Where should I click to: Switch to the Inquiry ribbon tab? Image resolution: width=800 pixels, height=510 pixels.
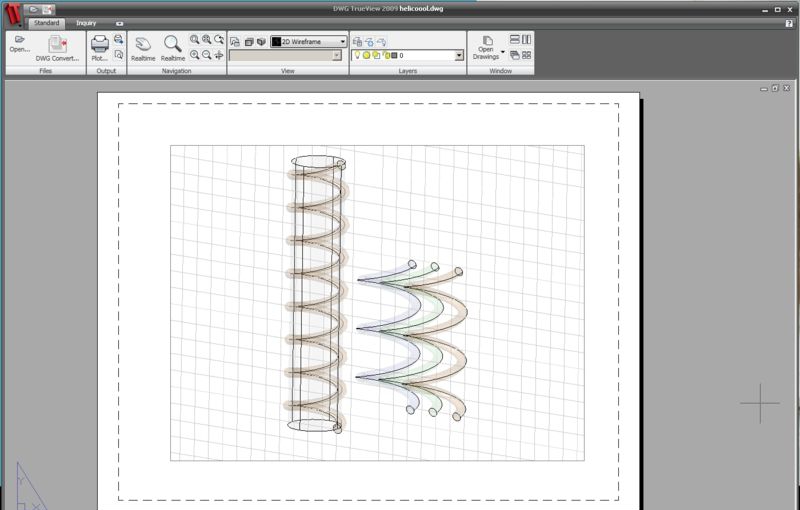(86, 22)
